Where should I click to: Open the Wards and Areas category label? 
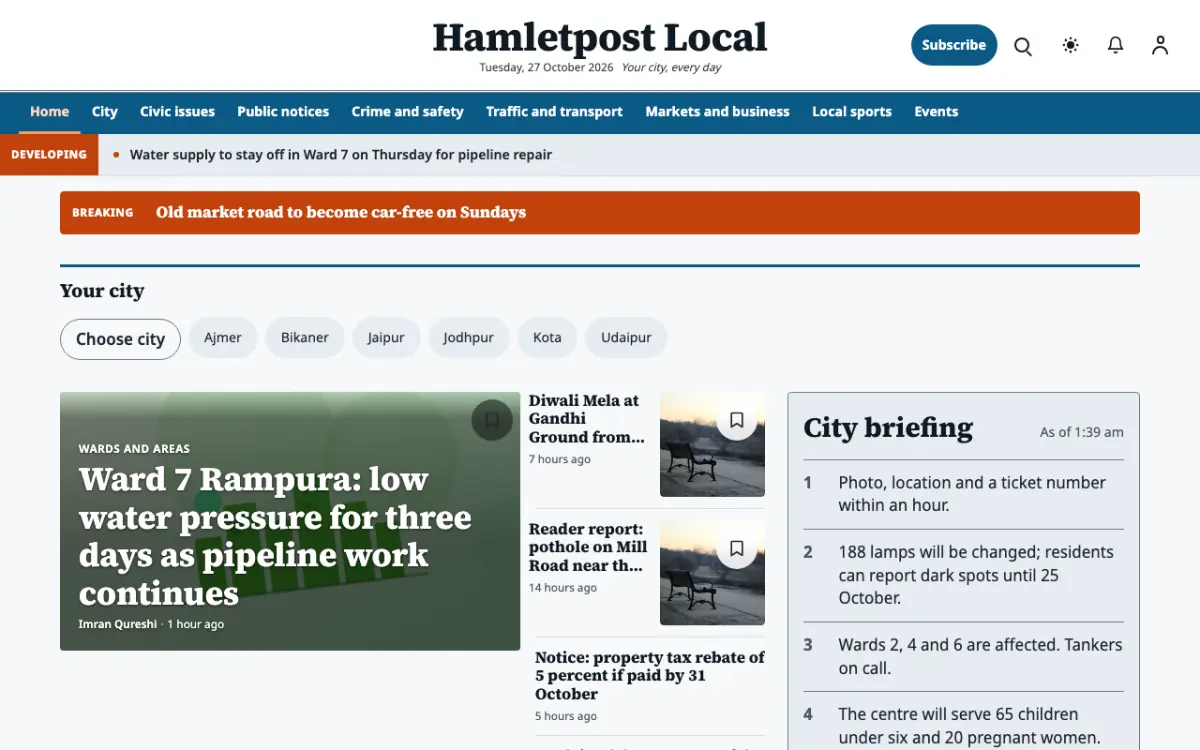[x=134, y=449]
